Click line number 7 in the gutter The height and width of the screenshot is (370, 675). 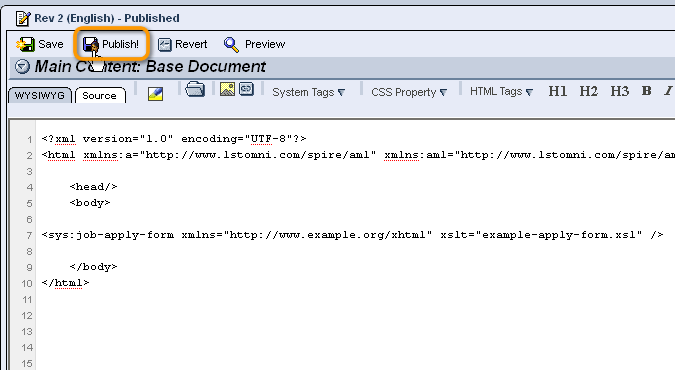point(29,236)
